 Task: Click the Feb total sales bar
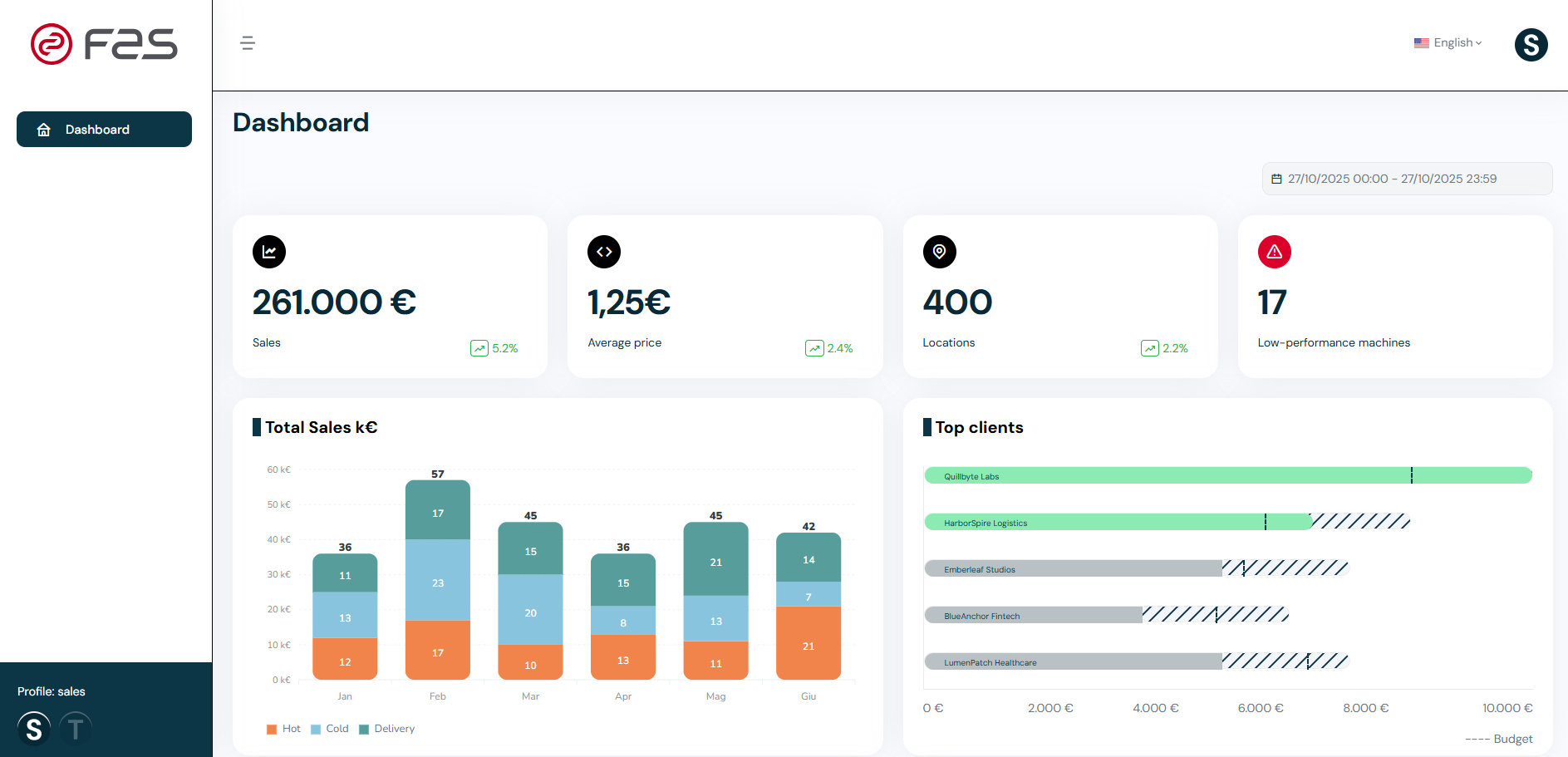(438, 580)
